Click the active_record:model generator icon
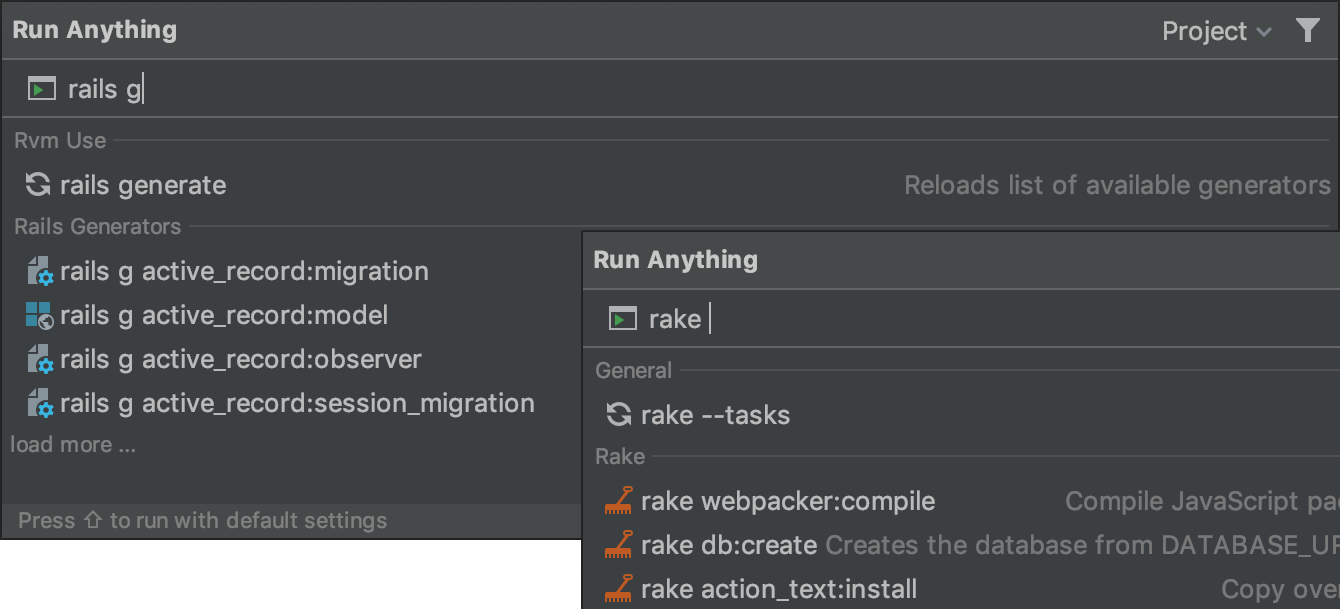 point(39,316)
